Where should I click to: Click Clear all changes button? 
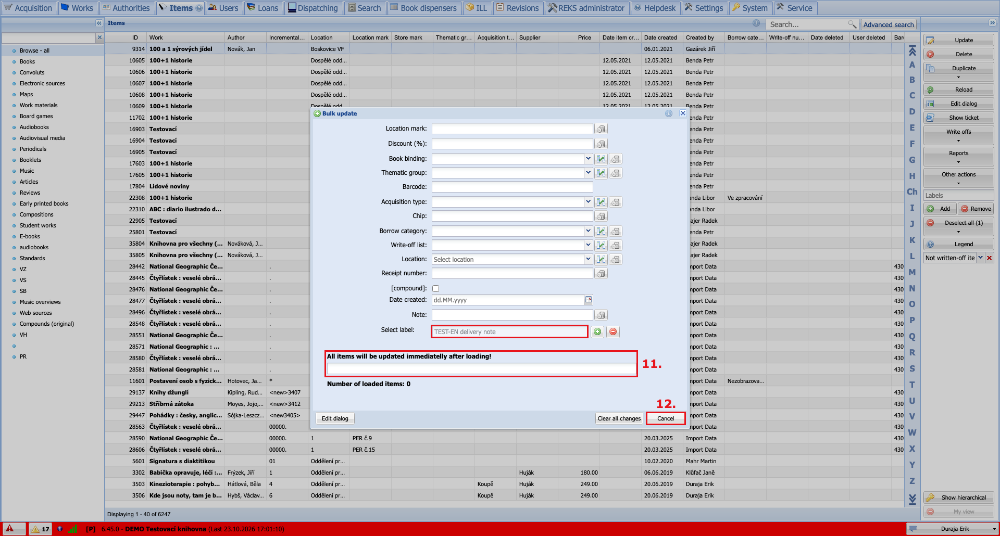point(619,419)
